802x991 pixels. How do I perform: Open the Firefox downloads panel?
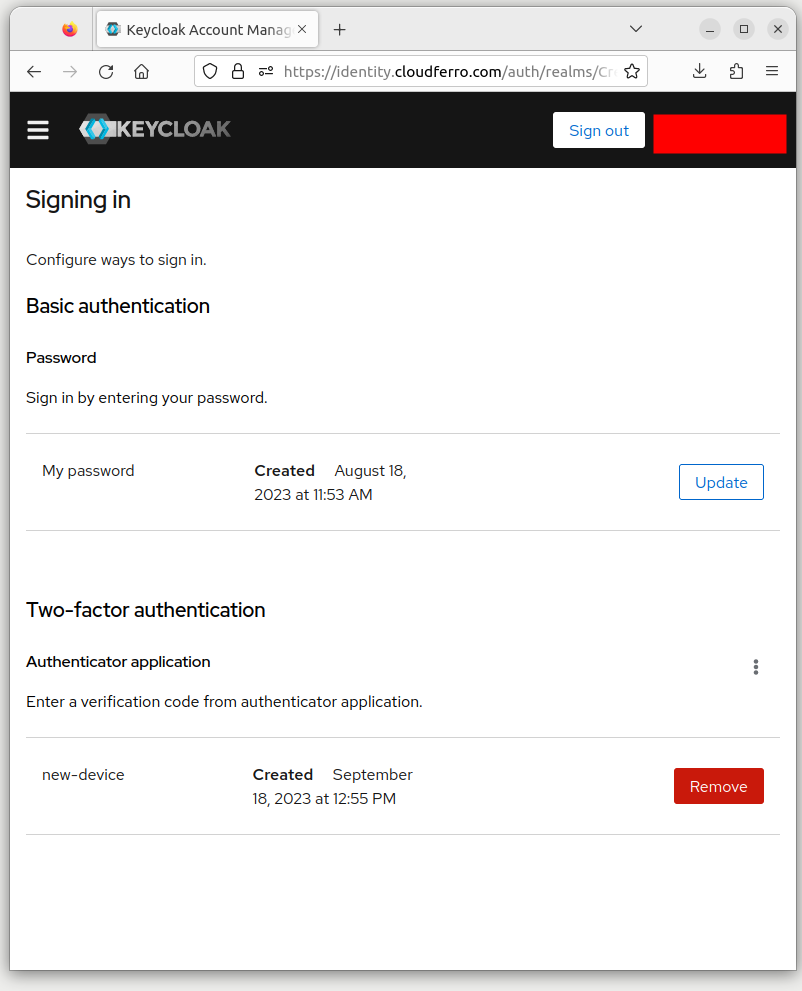(x=700, y=72)
